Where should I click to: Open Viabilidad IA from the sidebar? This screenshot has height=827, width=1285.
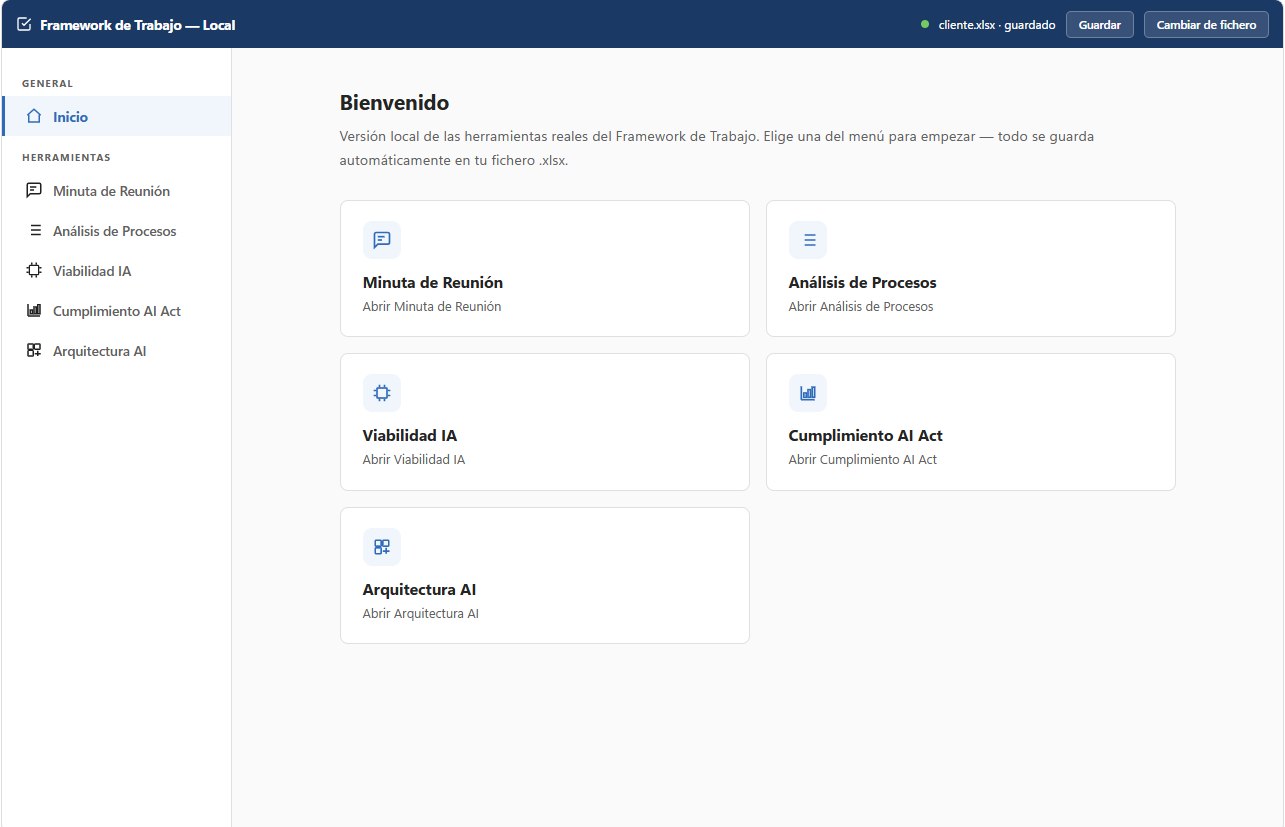pos(117,271)
